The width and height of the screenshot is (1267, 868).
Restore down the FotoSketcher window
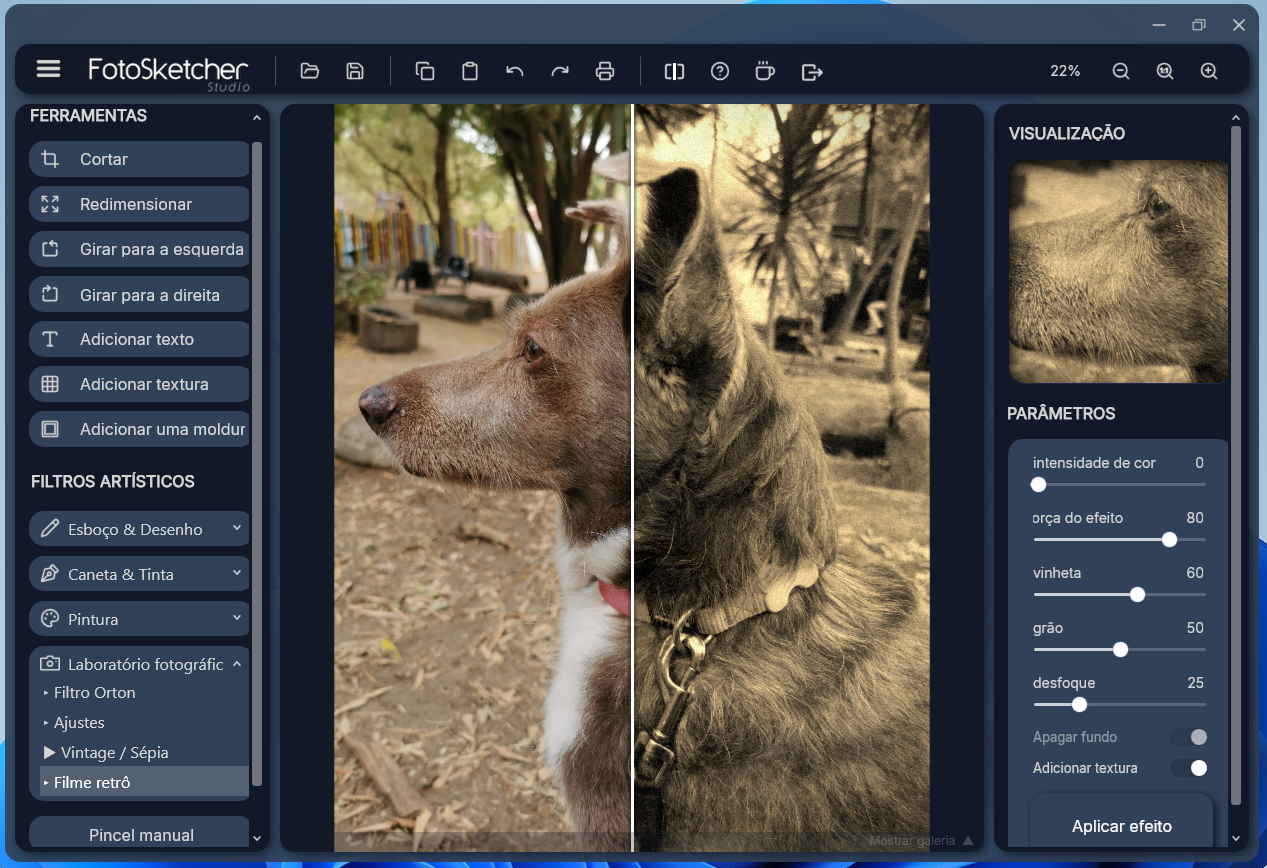(x=1199, y=25)
